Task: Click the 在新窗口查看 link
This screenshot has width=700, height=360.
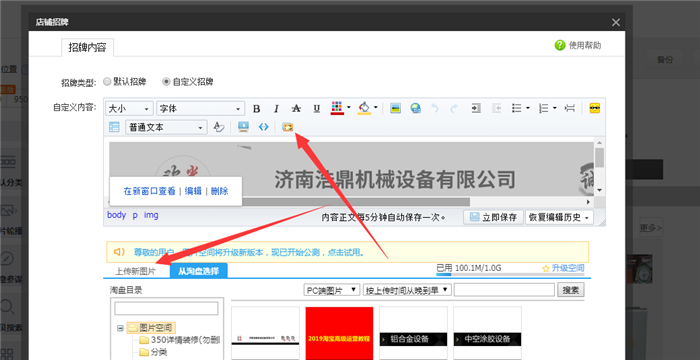Action: click(x=150, y=191)
